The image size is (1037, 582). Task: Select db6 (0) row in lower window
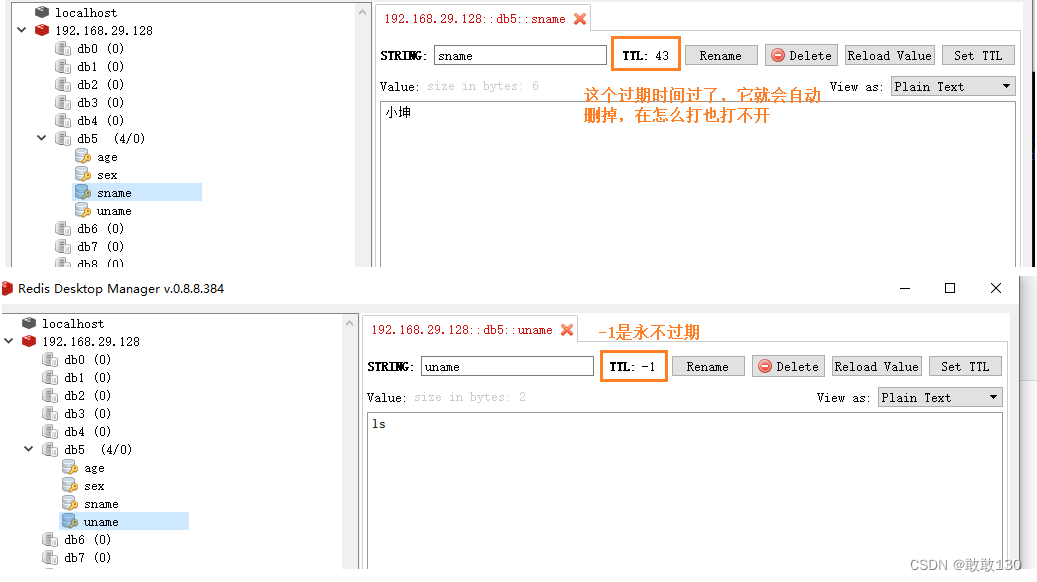coord(88,539)
